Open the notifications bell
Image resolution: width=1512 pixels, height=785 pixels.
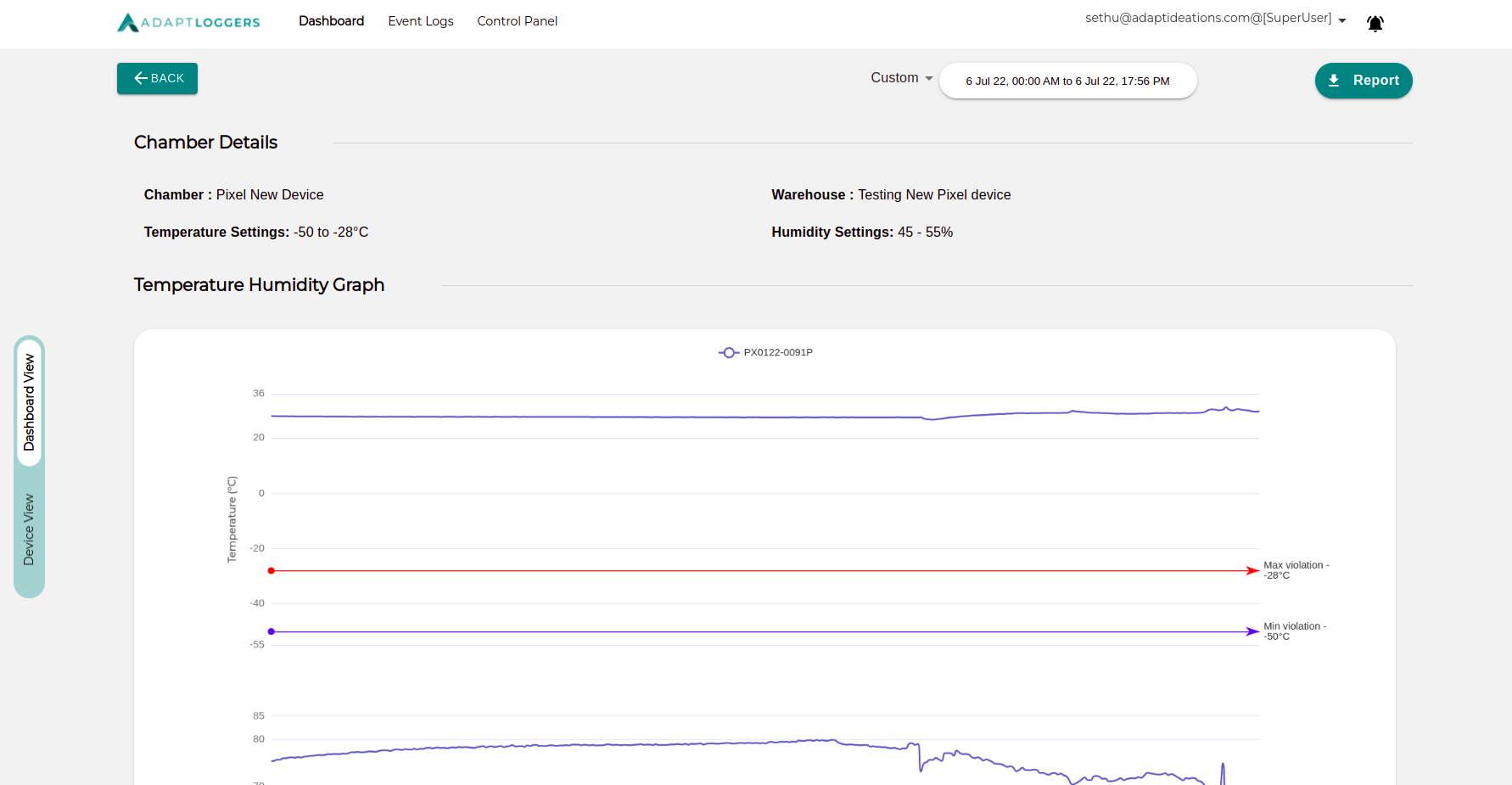click(x=1375, y=24)
